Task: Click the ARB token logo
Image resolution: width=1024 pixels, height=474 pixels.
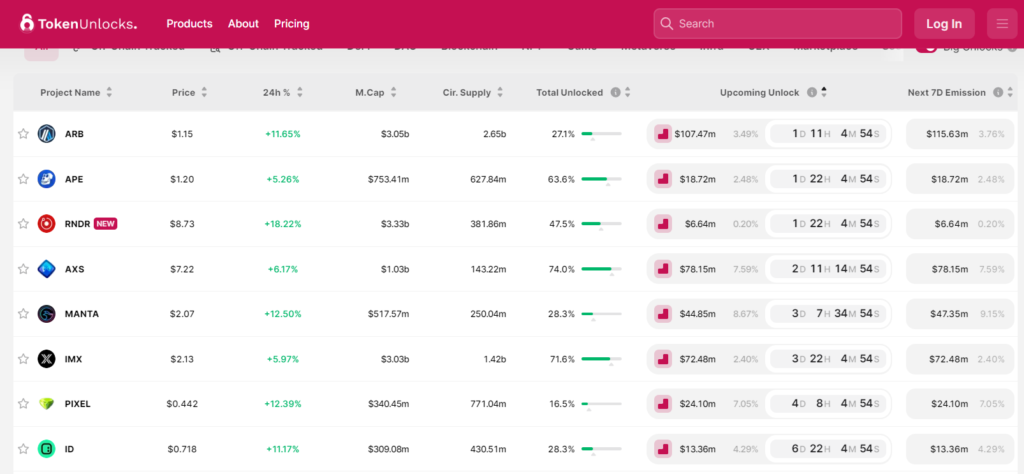Action: click(x=46, y=134)
